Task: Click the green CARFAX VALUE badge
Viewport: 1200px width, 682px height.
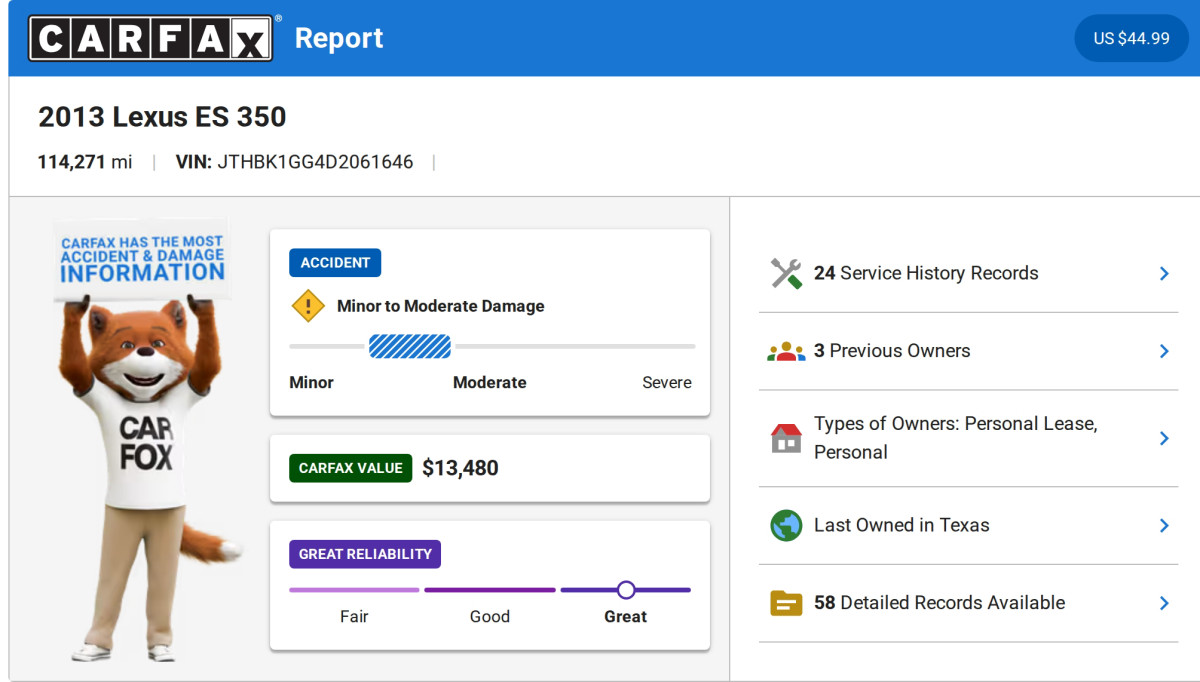Action: [350, 468]
